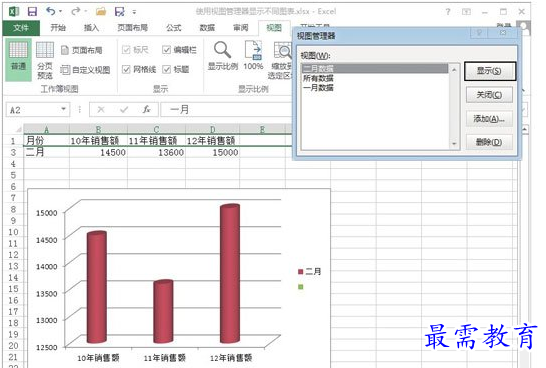This screenshot has width=546, height=368.
Task: Redo the last undone action
Action: pyautogui.click(x=76, y=11)
